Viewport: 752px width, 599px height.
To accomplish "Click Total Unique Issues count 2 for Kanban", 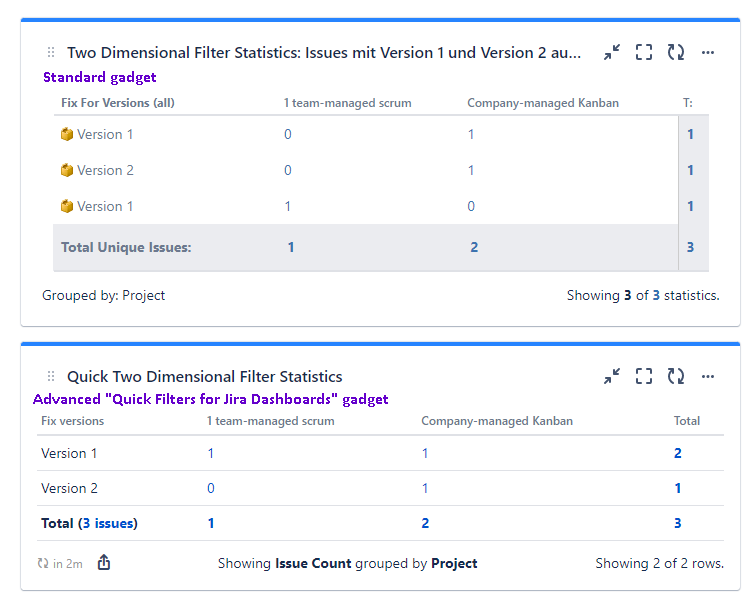I will click(474, 247).
